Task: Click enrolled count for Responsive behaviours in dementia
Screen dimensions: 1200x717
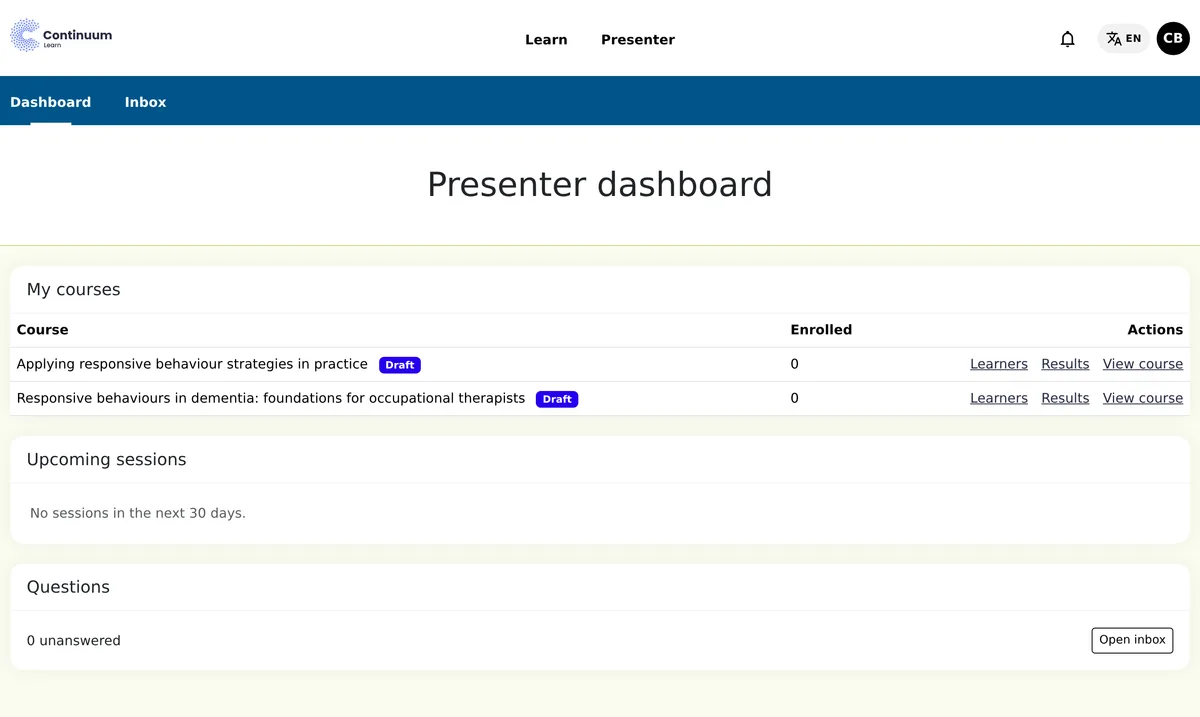Action: [795, 398]
